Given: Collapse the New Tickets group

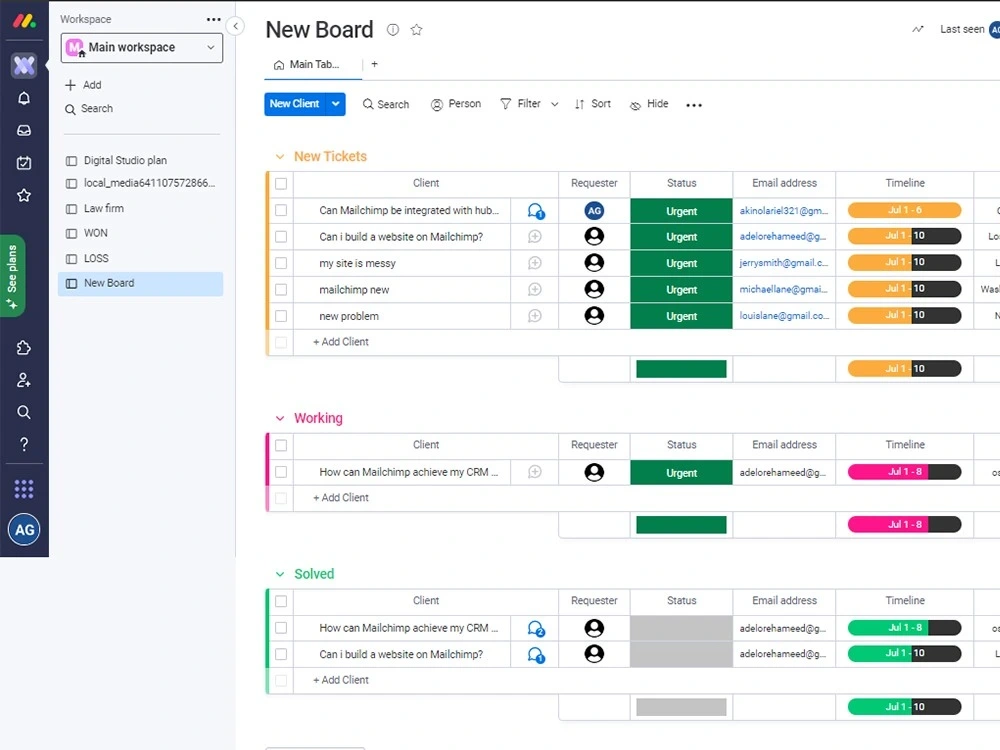Looking at the screenshot, I should coord(279,157).
